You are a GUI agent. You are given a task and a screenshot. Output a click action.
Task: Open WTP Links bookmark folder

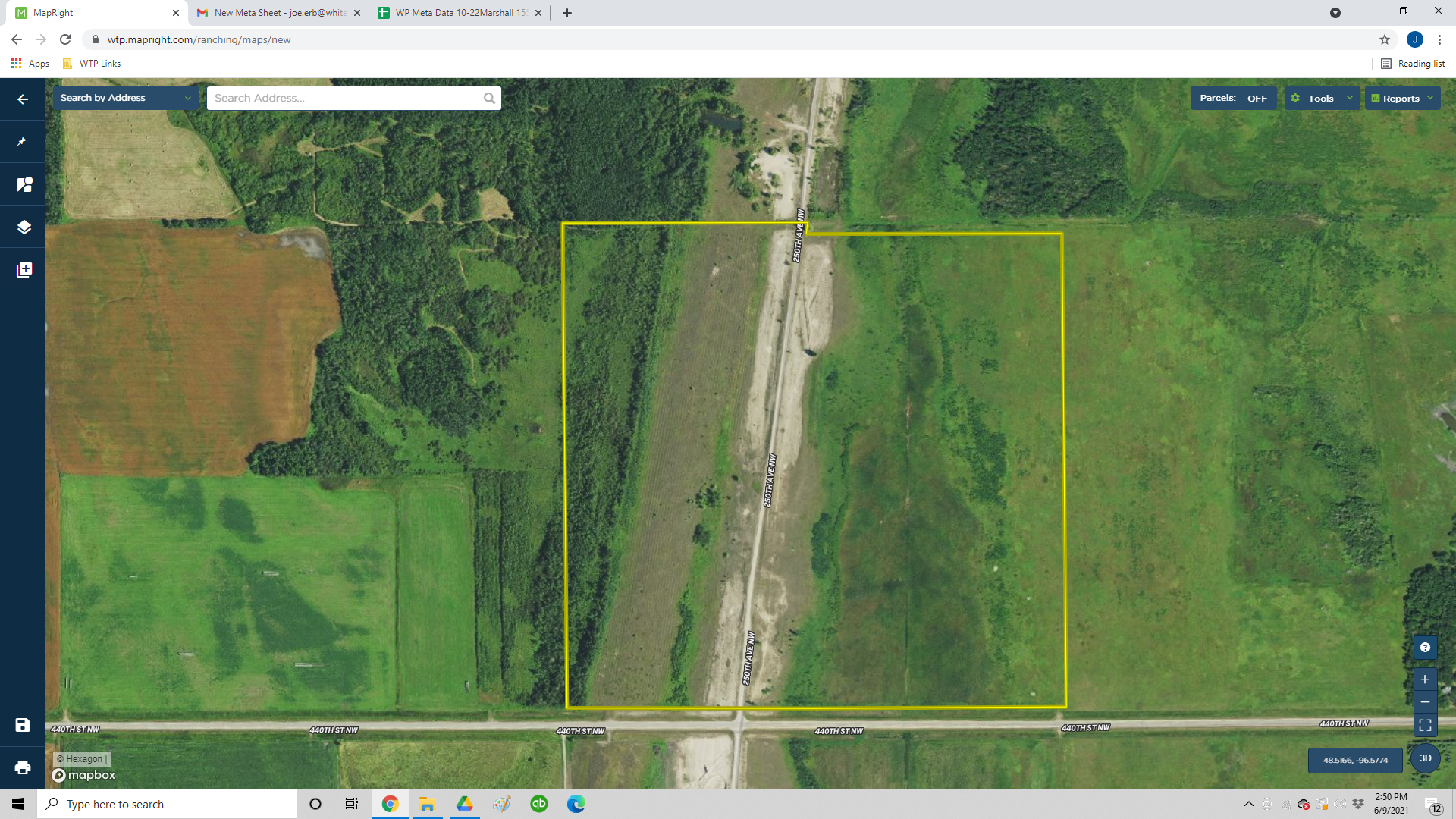(92, 64)
